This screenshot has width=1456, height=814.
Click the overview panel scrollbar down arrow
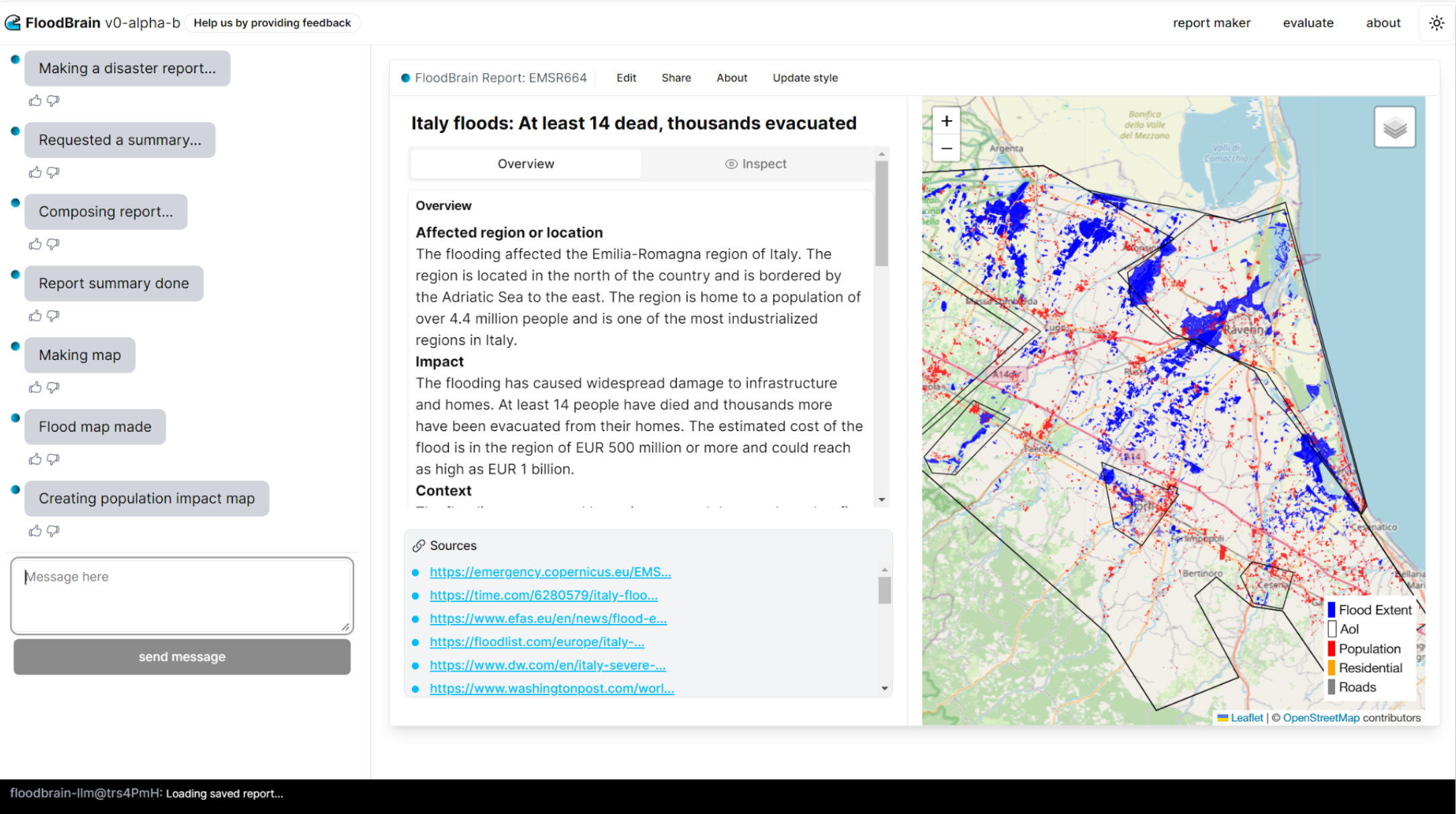882,500
